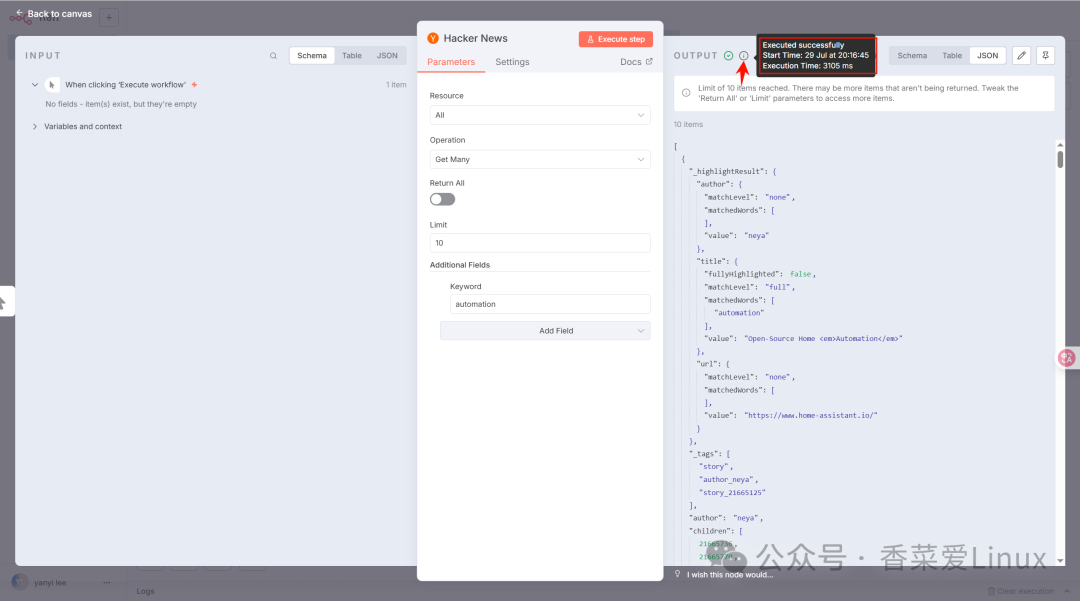Click the translate floating icon
The height and width of the screenshot is (601, 1080).
pos(1066,358)
